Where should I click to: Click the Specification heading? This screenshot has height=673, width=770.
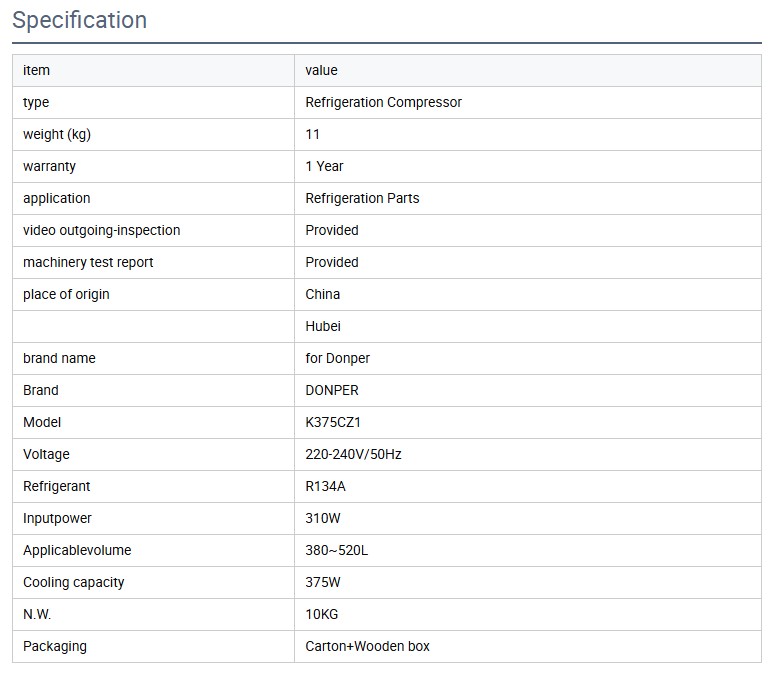79,20
